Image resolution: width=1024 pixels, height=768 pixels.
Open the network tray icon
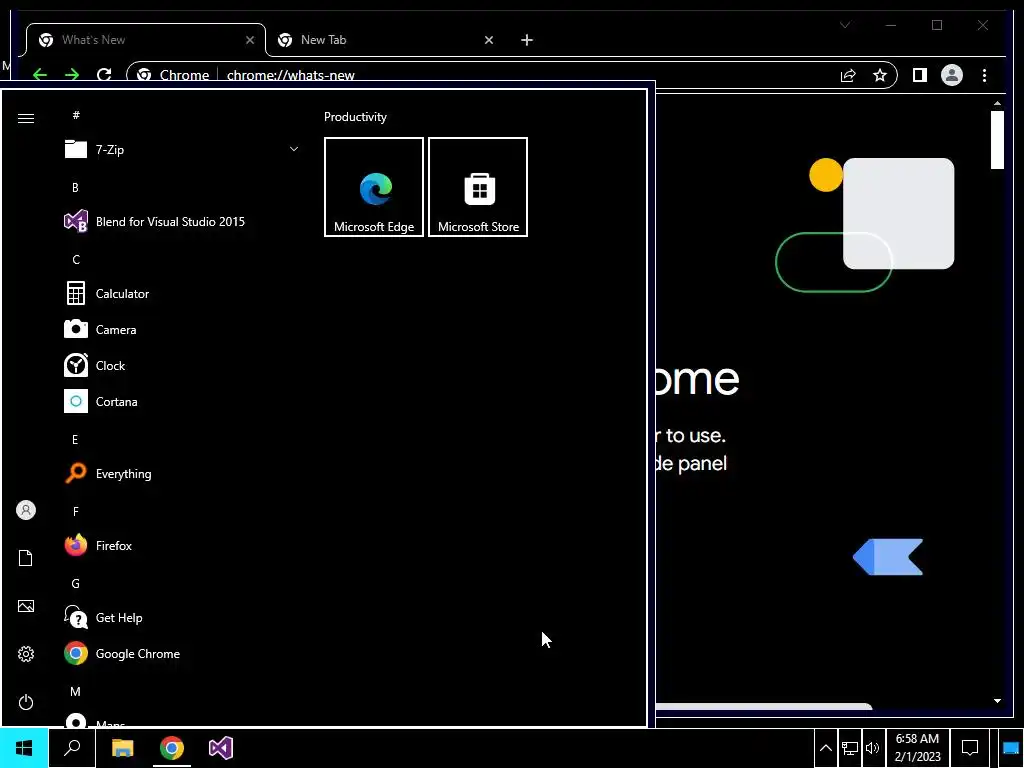tap(850, 748)
